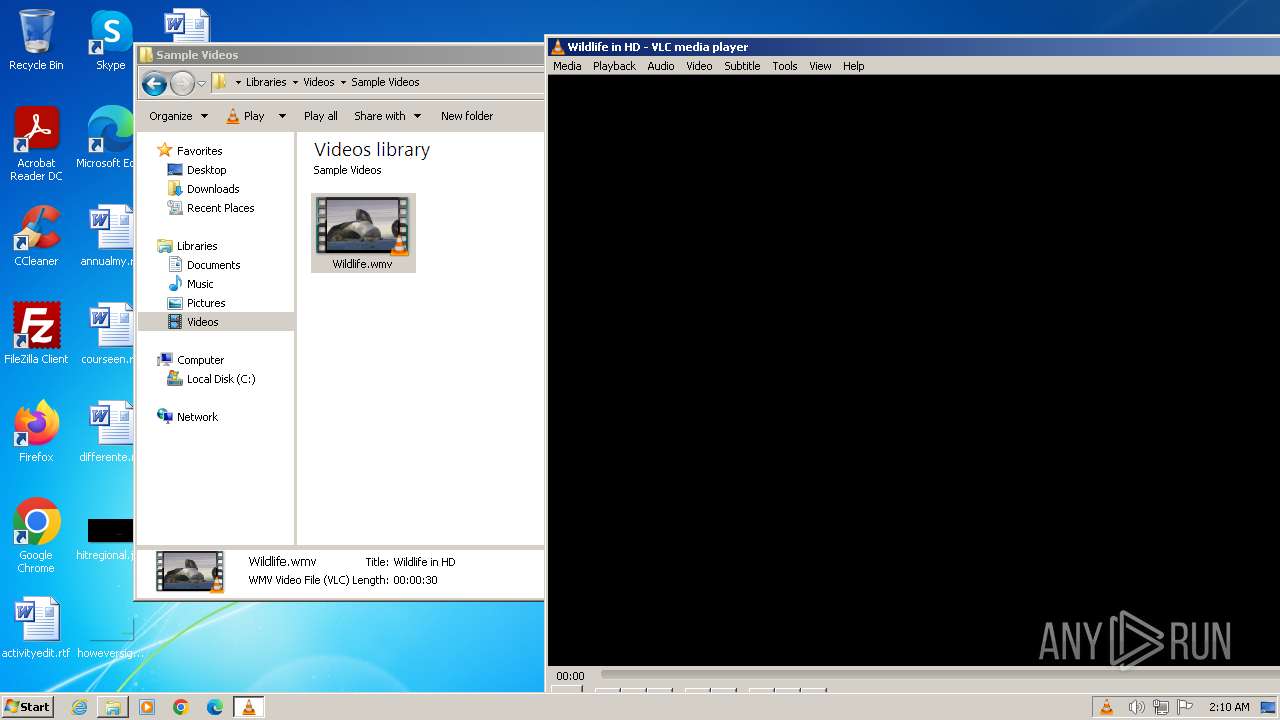The width and height of the screenshot is (1280, 720).
Task: Open the VLC Subtitle menu
Action: 742,66
